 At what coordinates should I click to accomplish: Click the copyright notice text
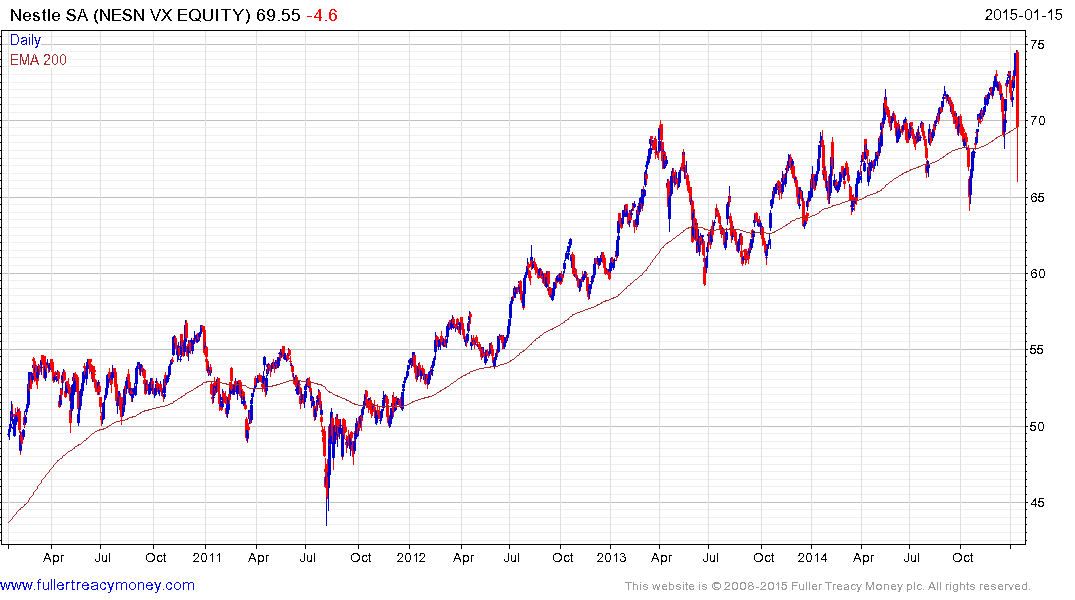point(828,586)
